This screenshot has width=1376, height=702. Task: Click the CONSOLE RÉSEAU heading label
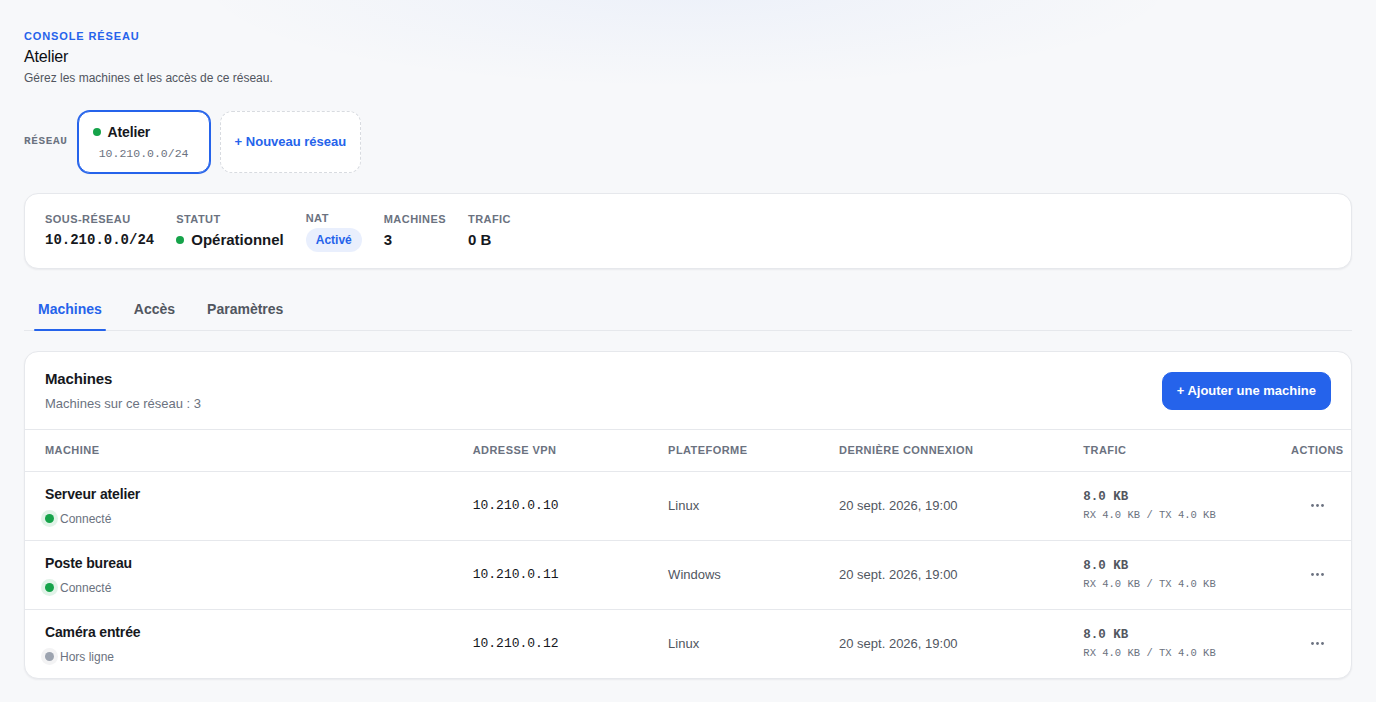(82, 36)
